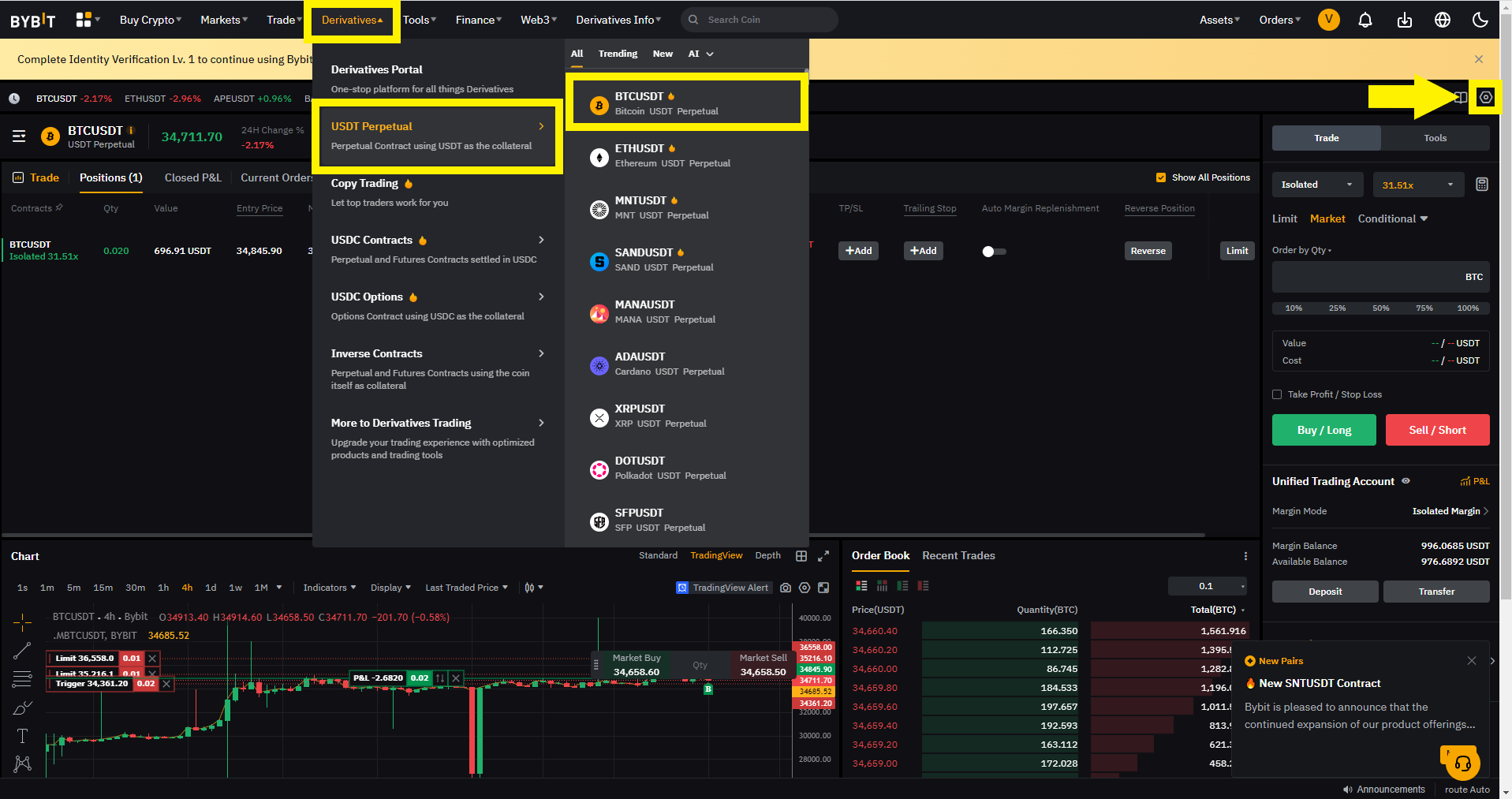Open the Indicators dropdown on chart
Viewport: 1512px width, 799px height.
pos(330,588)
